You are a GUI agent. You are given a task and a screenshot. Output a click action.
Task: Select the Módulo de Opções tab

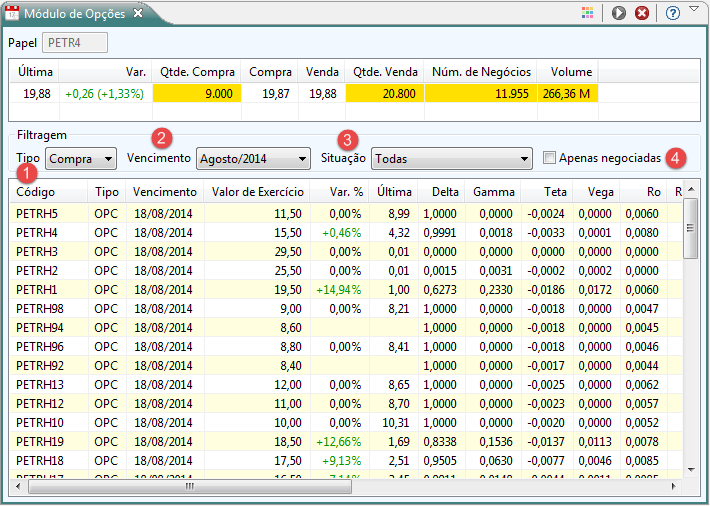coord(74,14)
